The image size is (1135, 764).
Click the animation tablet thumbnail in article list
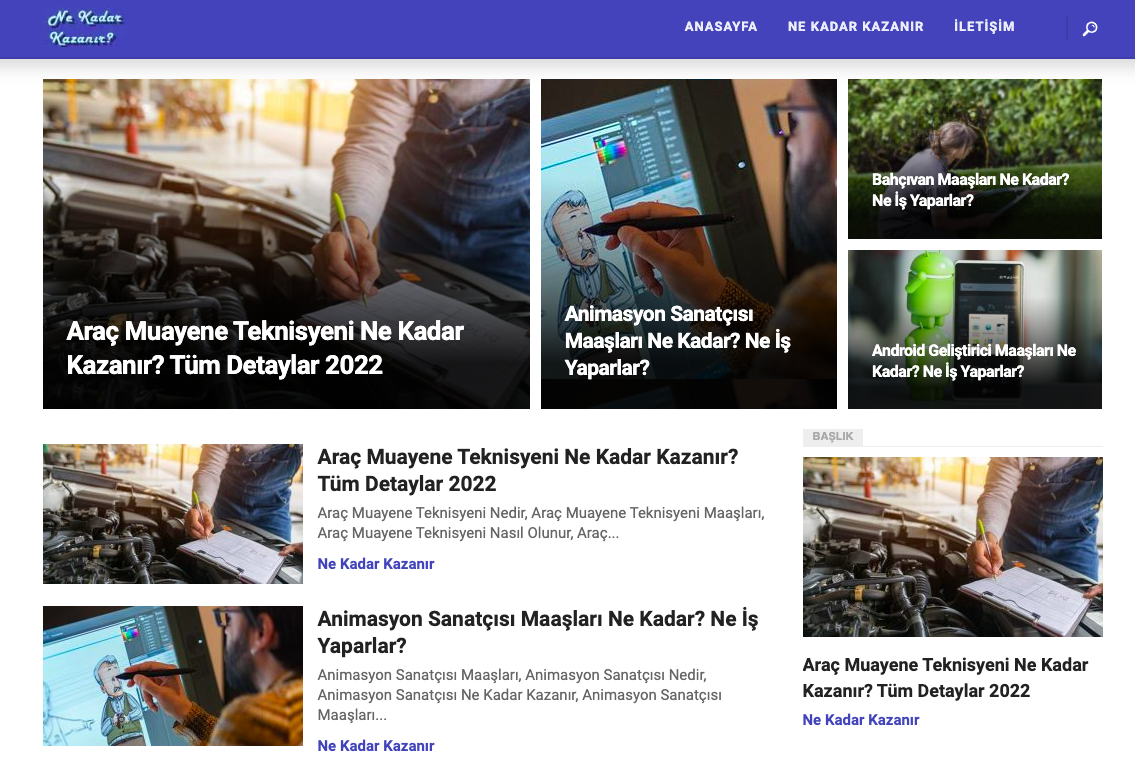click(x=172, y=676)
